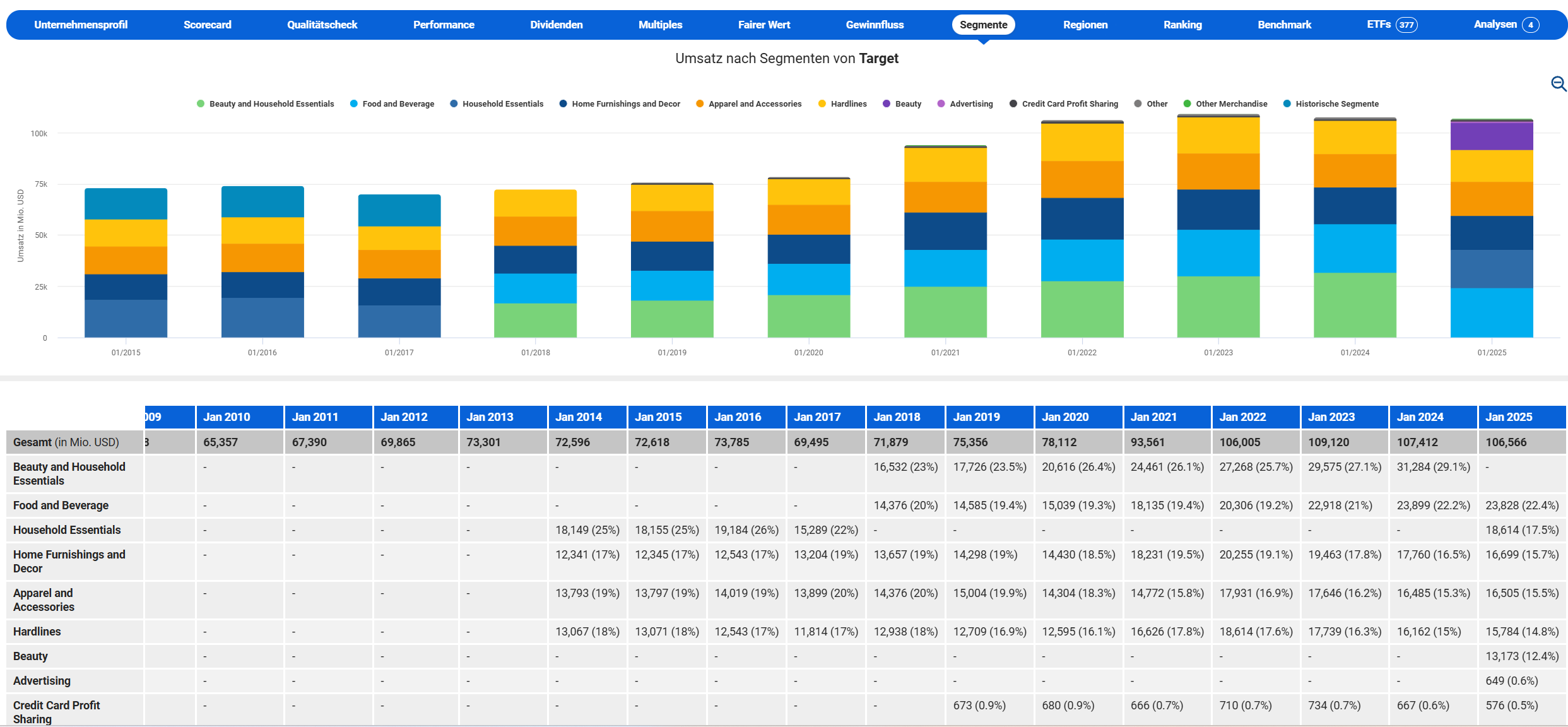This screenshot has height=727, width=1568.
Task: Toggle Food and Beverage legend series
Action: 398,104
